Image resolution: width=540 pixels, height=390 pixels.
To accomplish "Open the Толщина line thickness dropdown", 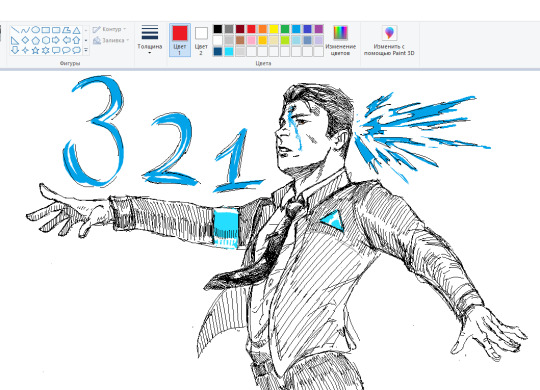I will (150, 40).
